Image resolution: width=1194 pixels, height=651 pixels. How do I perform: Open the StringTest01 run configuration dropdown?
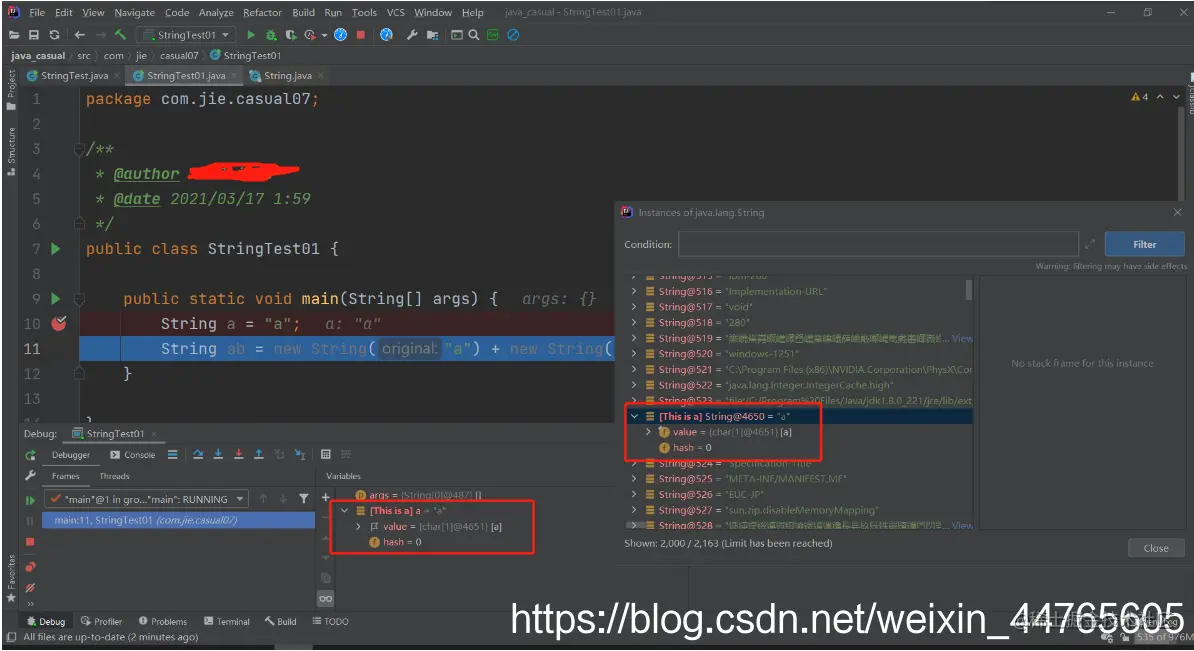(187, 35)
